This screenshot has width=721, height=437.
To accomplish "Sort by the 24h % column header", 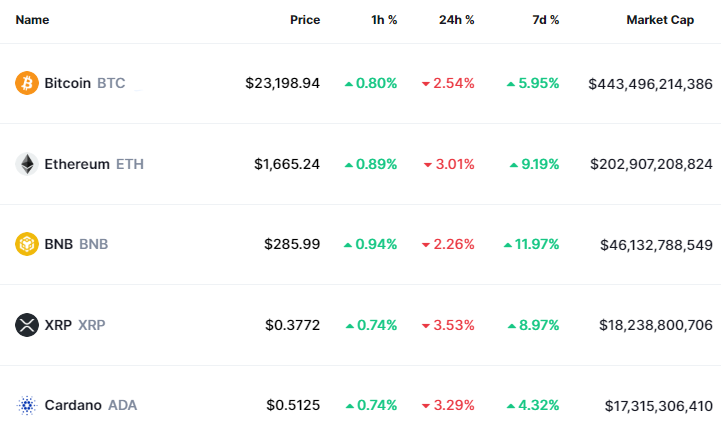I will coord(457,20).
